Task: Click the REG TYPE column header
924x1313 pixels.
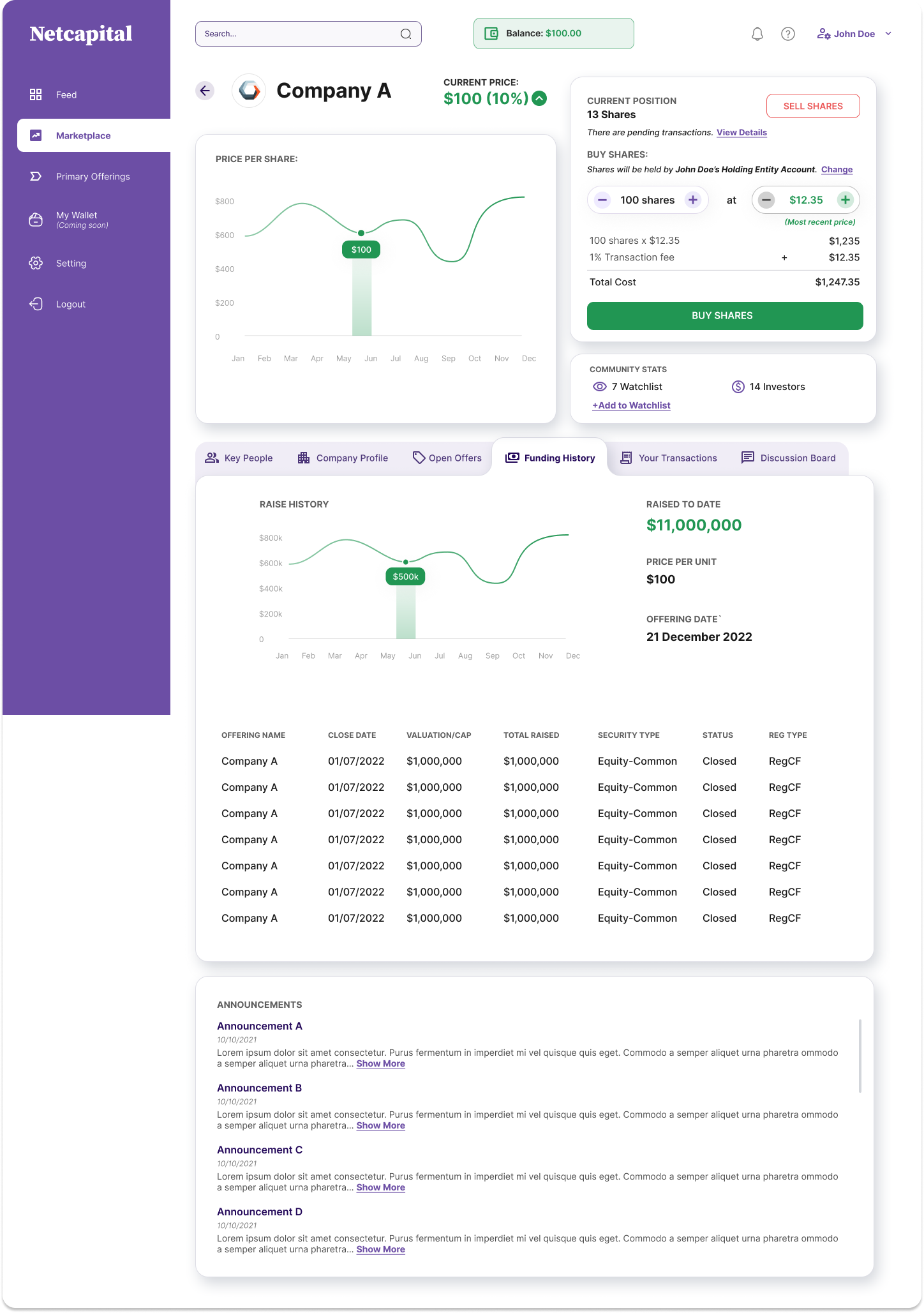Action: [x=787, y=735]
